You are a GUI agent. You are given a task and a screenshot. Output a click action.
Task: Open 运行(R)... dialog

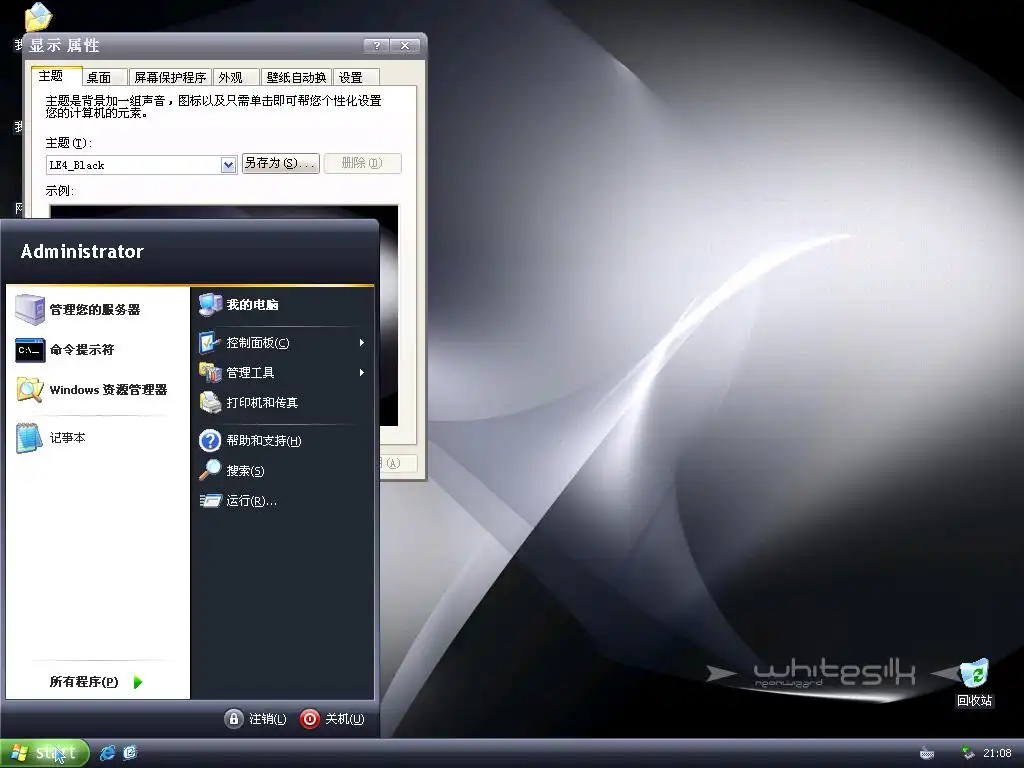point(282,501)
